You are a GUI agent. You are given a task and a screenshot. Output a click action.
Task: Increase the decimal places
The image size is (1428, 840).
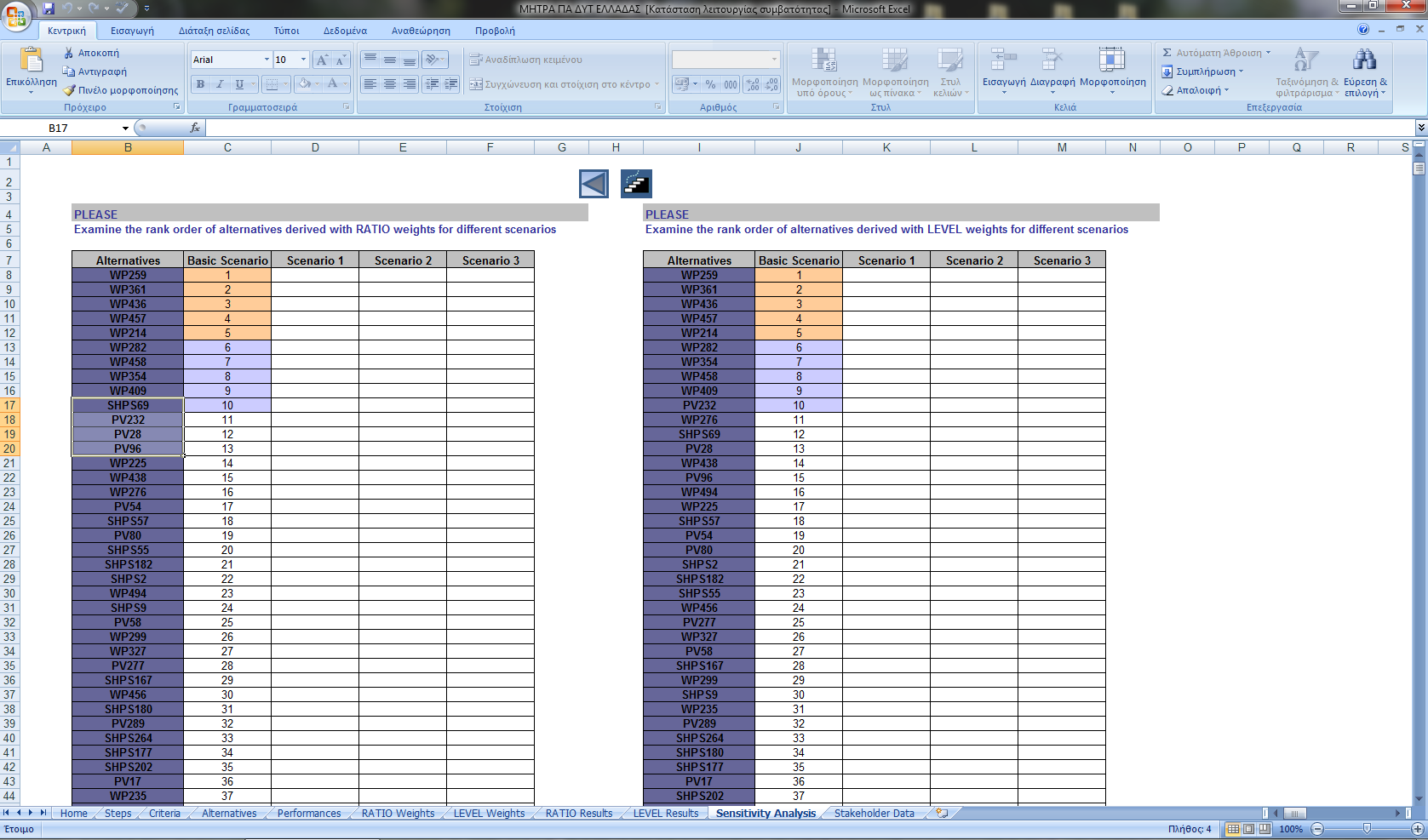[752, 84]
